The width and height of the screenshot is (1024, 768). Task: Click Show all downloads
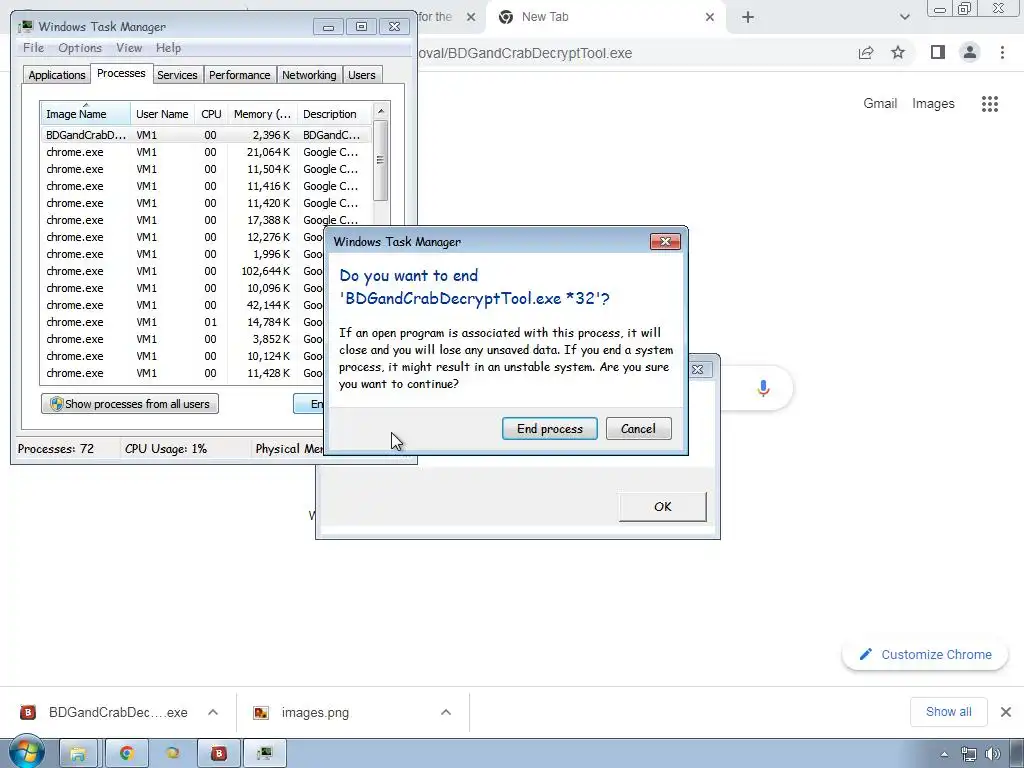pyautogui.click(x=948, y=712)
